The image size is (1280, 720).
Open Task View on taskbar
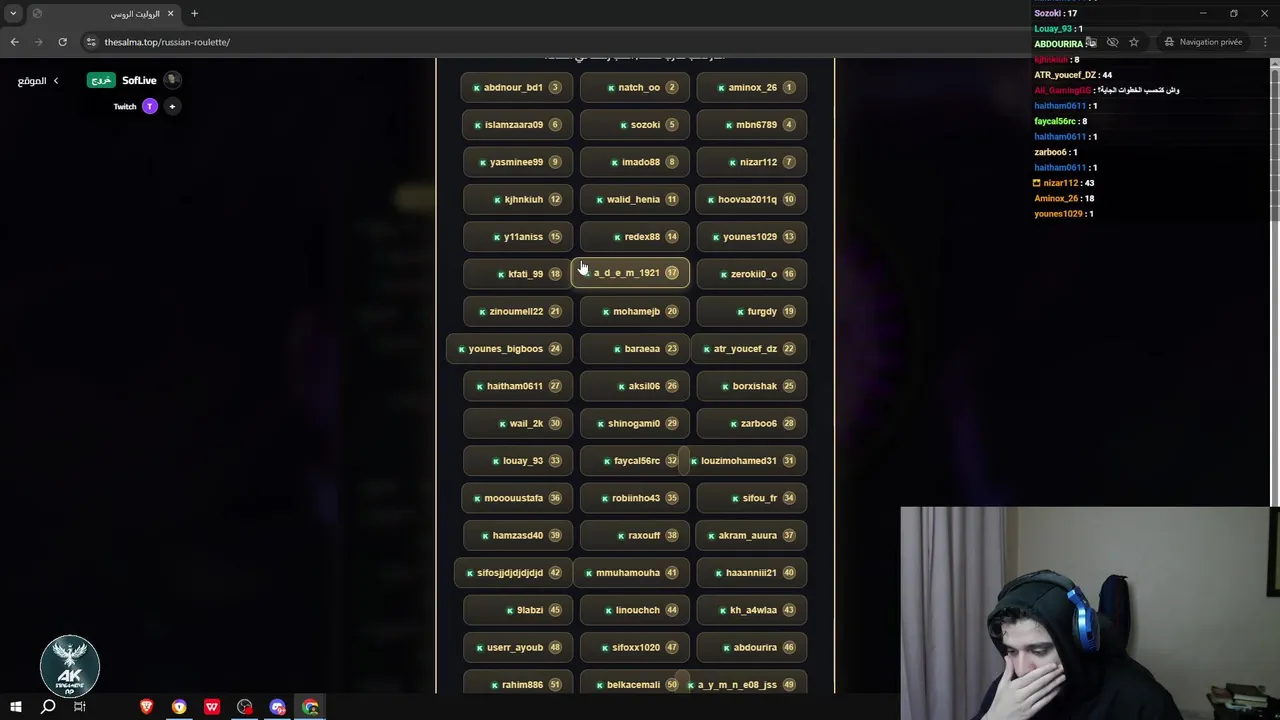[x=80, y=707]
